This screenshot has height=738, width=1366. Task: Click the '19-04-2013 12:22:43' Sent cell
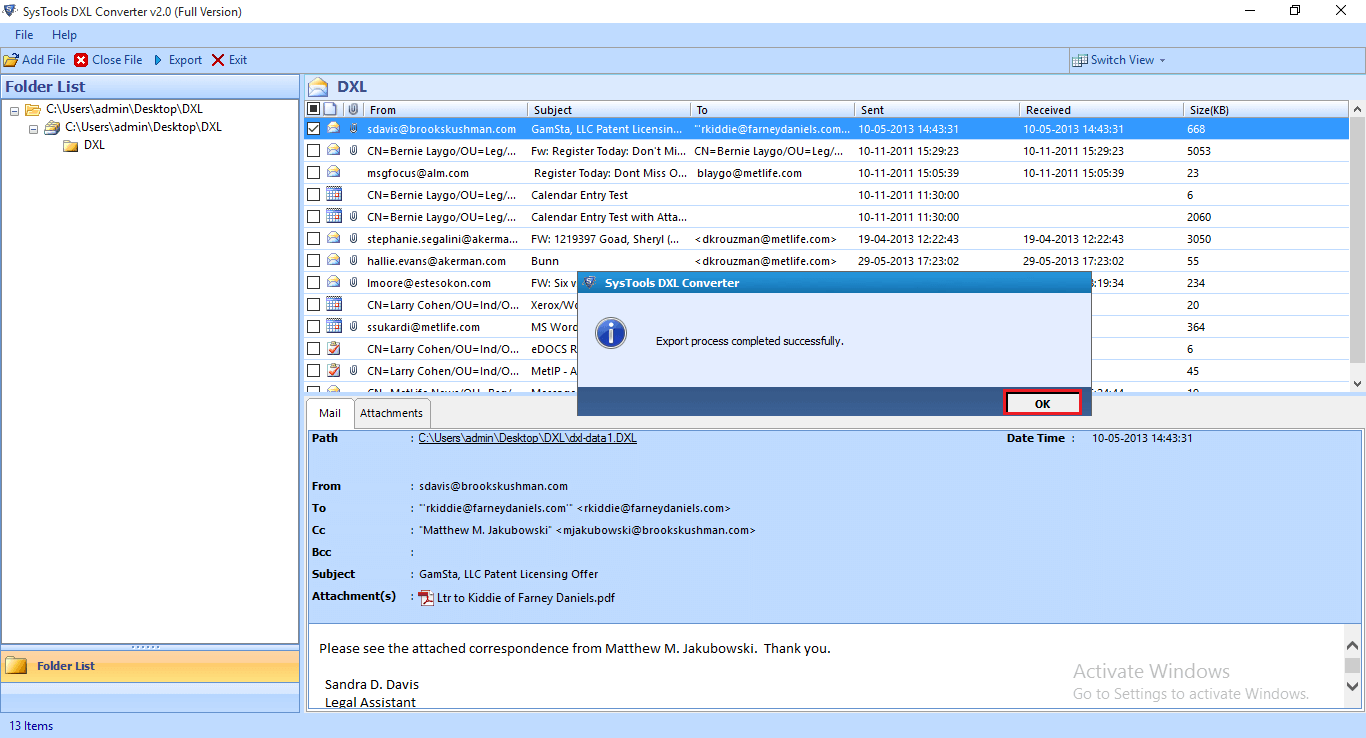pos(909,239)
